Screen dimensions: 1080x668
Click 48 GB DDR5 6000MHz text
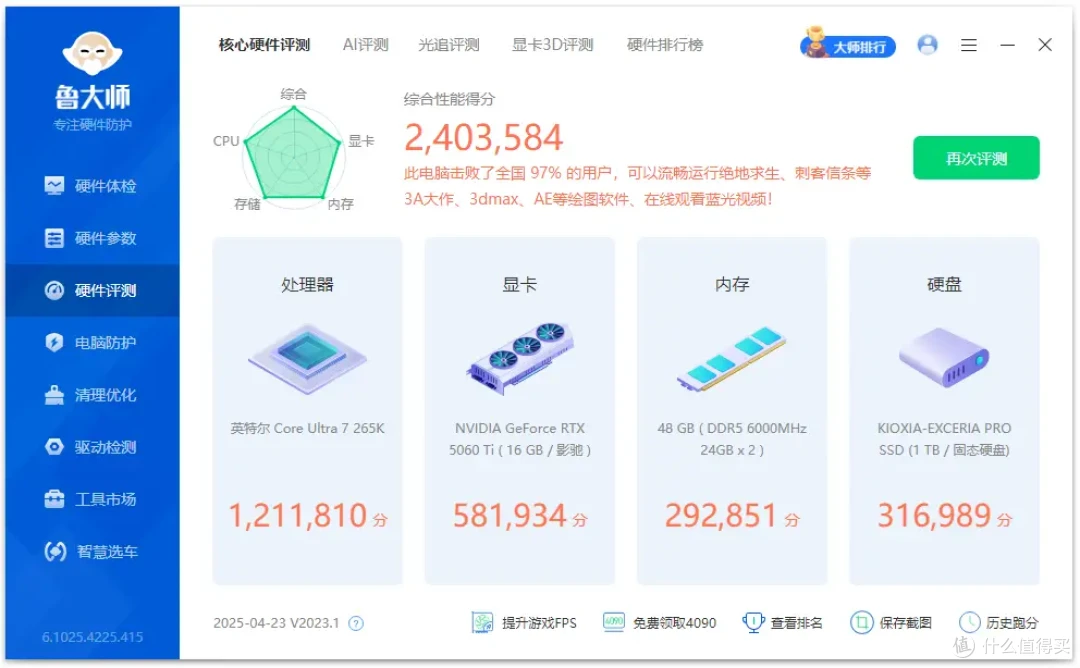click(x=732, y=439)
